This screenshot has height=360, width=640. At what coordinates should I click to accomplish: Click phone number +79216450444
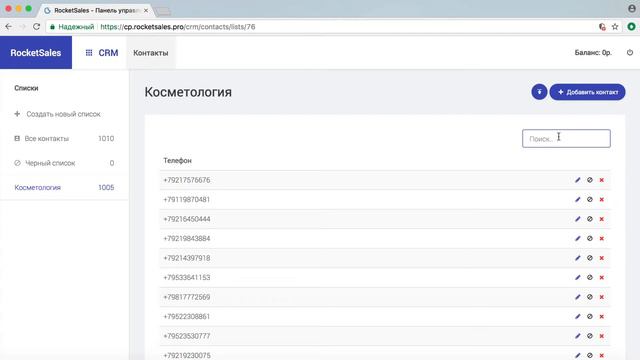click(187, 219)
